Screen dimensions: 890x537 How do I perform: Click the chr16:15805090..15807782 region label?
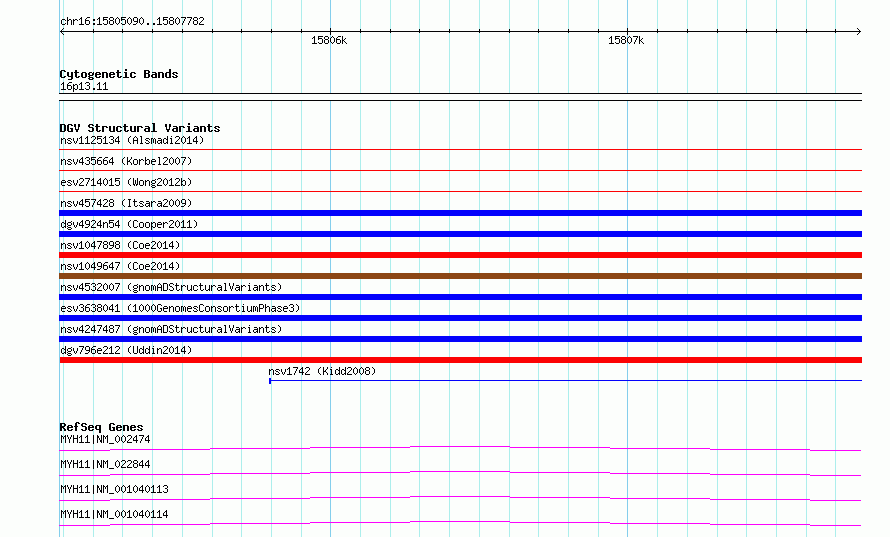pos(132,22)
